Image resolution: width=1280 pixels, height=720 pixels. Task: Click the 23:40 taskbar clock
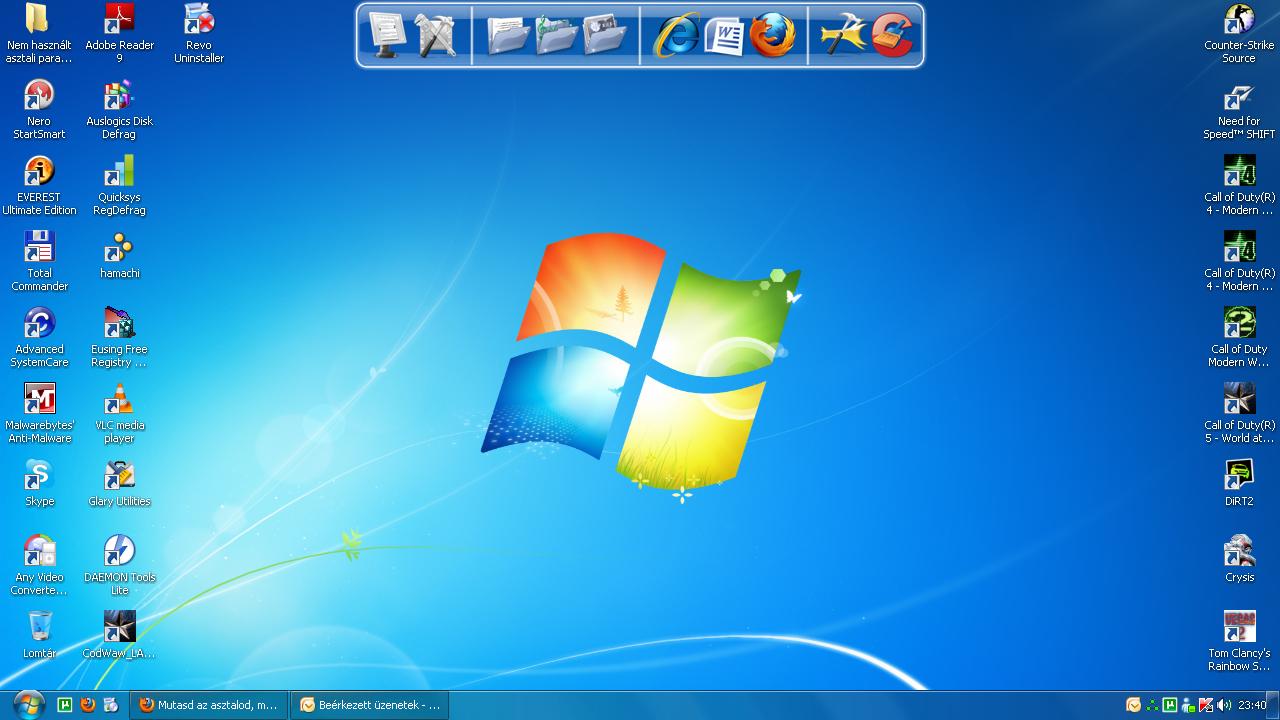click(x=1252, y=705)
